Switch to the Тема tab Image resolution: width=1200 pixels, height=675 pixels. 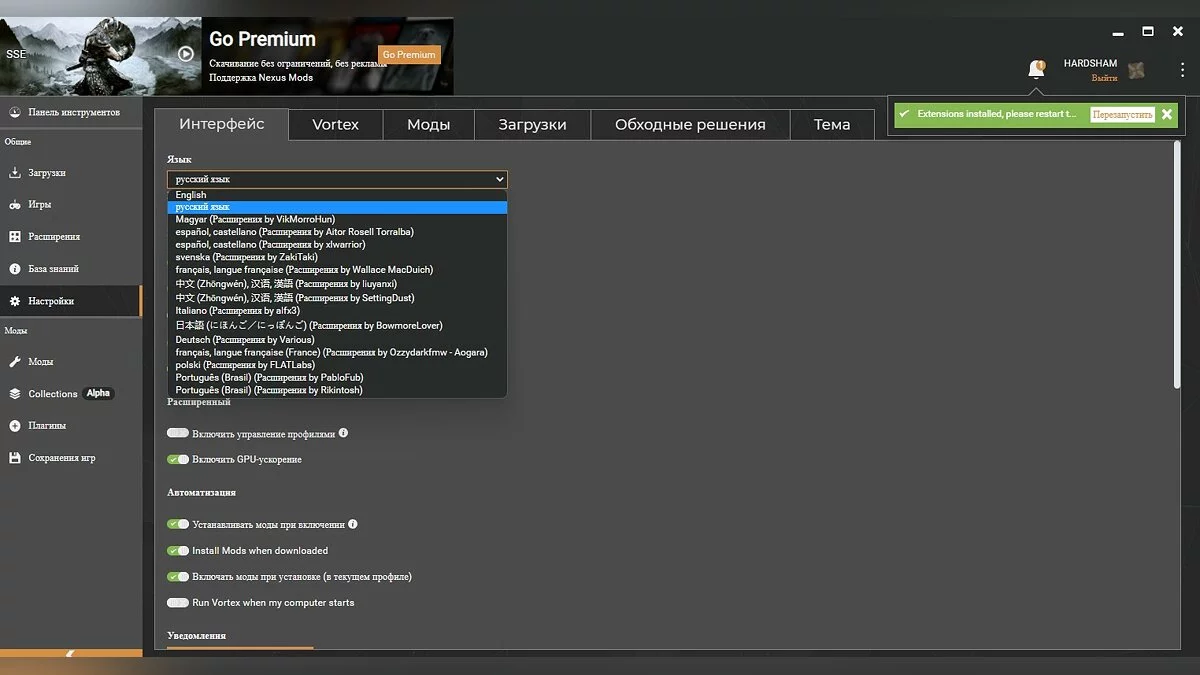coord(831,125)
